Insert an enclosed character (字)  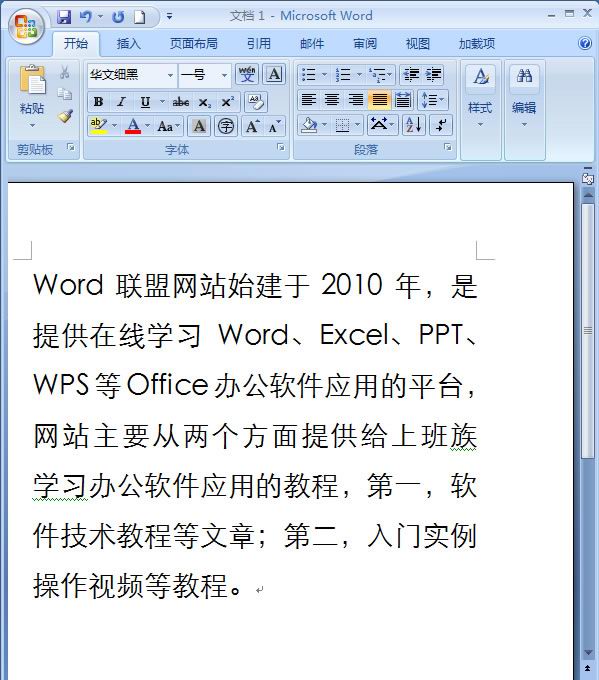click(x=226, y=126)
